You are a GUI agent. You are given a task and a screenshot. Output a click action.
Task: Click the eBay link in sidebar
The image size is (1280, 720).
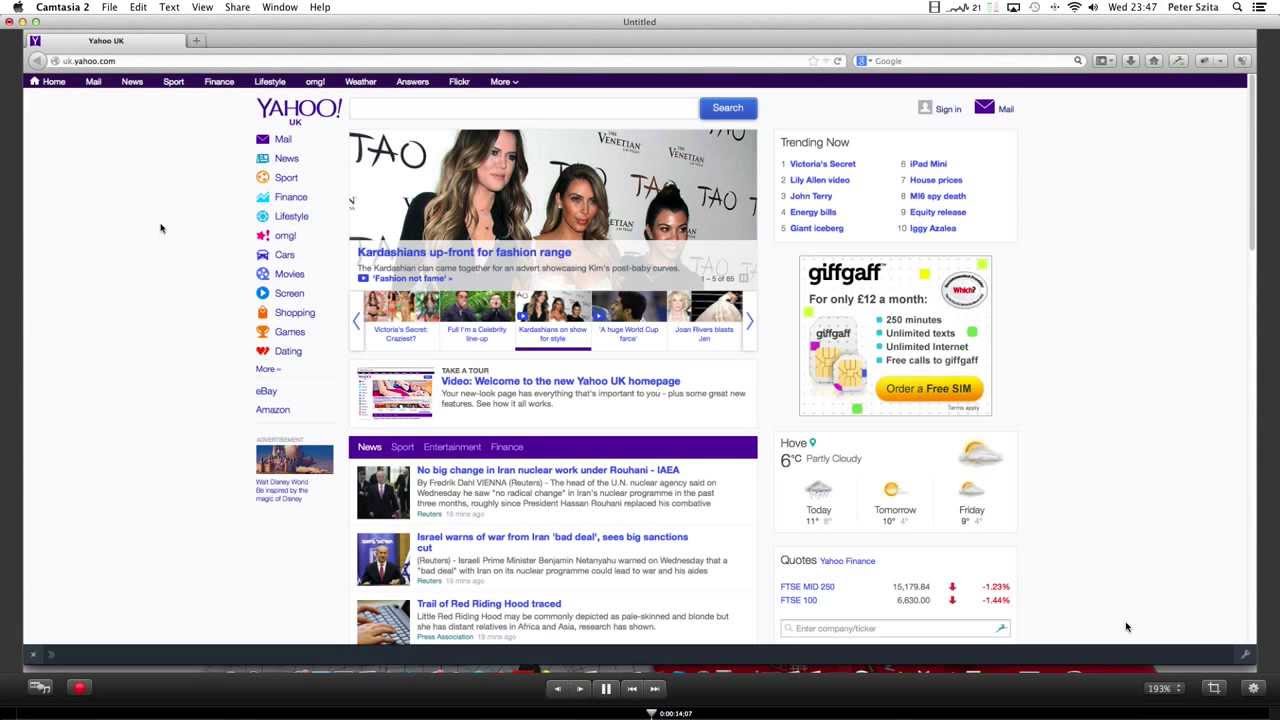[x=266, y=391]
